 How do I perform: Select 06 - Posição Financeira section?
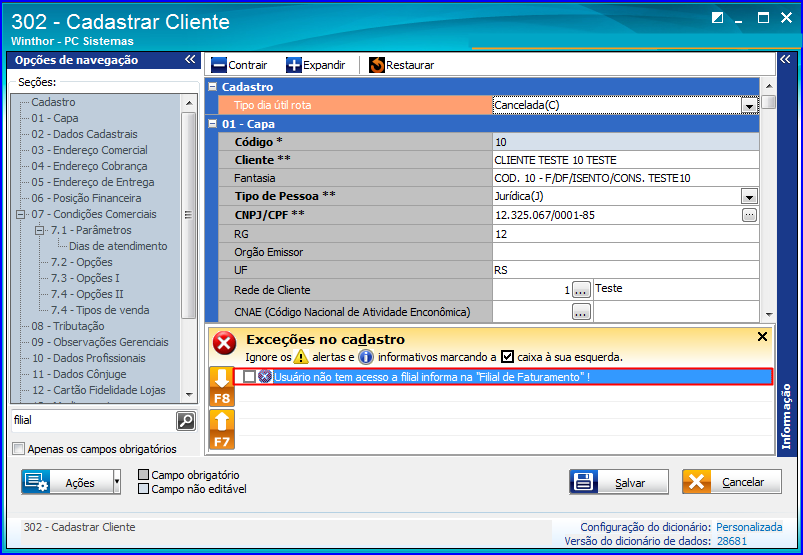pos(87,198)
